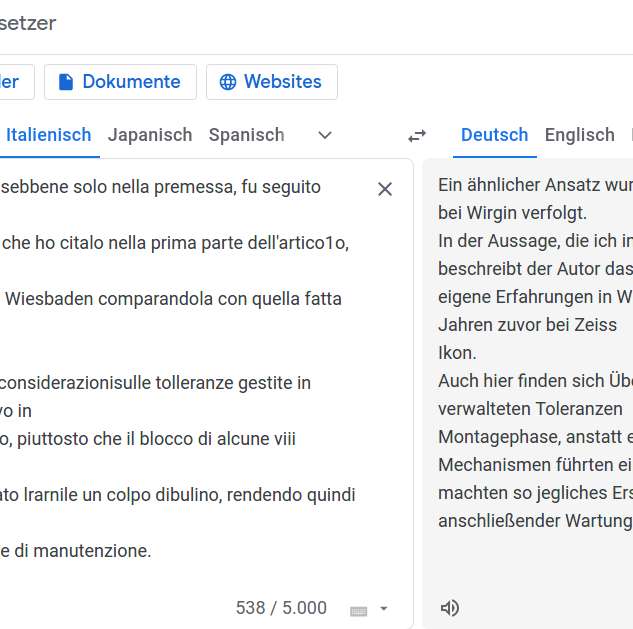633x629 pixels.
Task: Click the partially visible Bilder button
Action: (x=14, y=82)
